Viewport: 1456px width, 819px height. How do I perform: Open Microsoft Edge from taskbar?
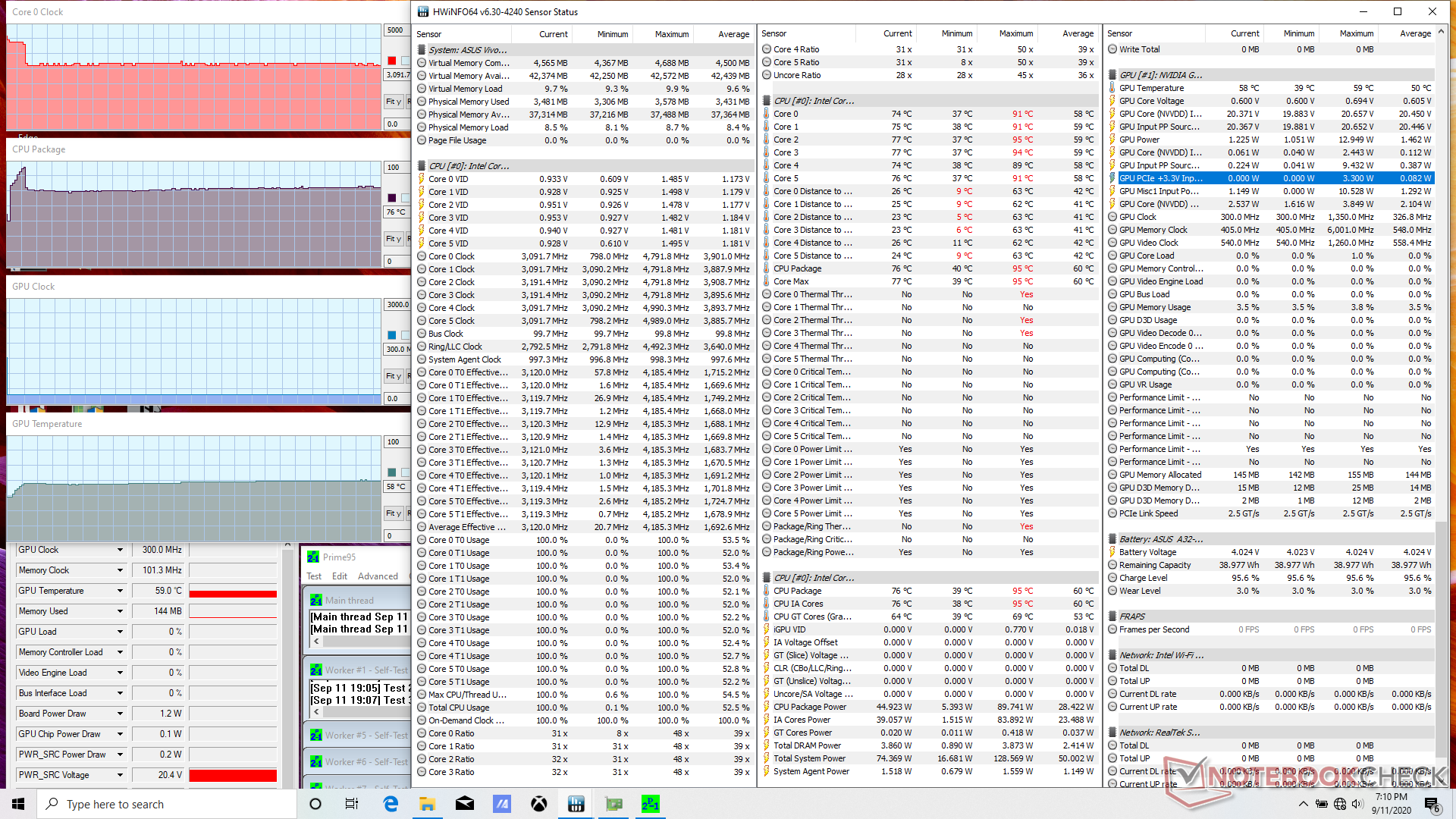391,804
